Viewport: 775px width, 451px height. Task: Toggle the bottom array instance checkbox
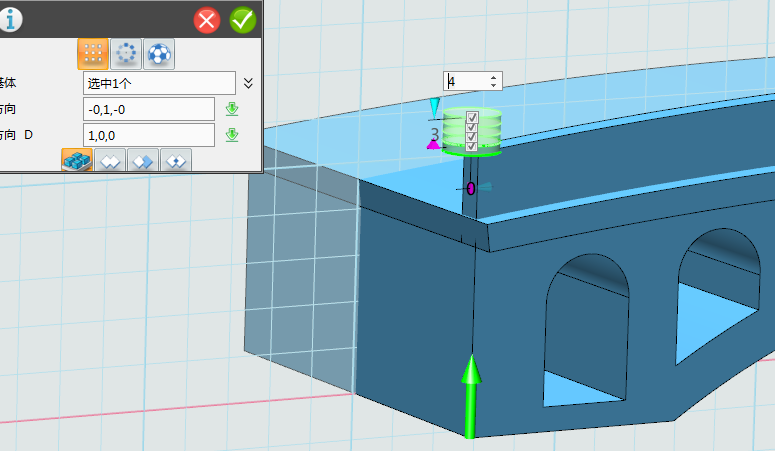click(472, 147)
